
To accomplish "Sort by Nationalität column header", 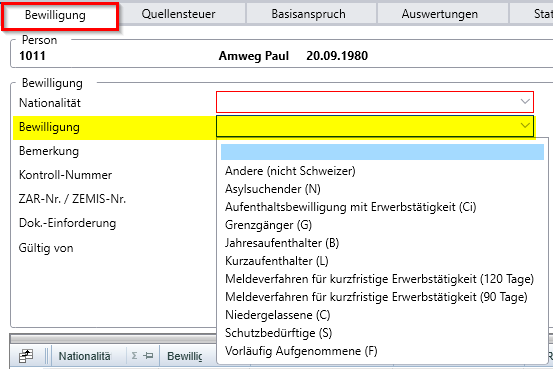I will [85, 356].
